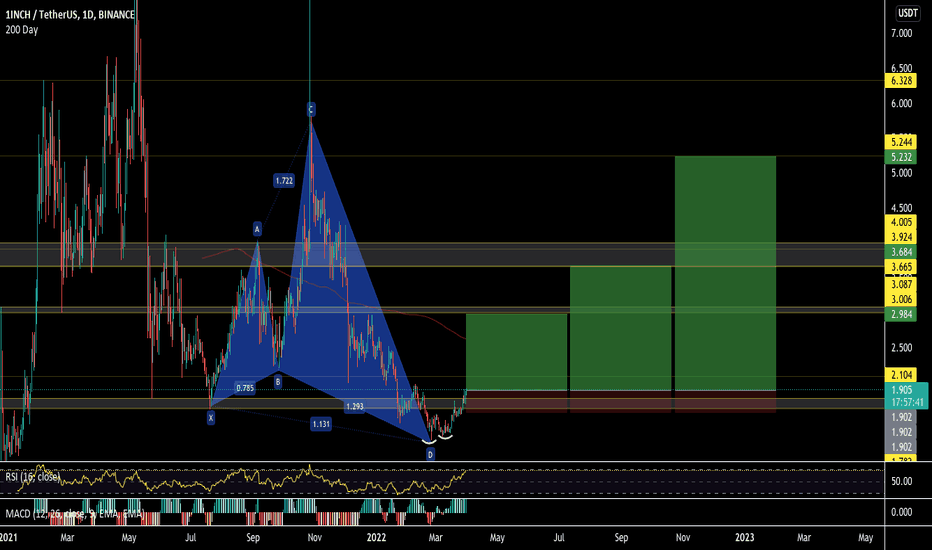Select the long position box targeting 3.665
This screenshot has height=550, width=932.
tap(621, 339)
